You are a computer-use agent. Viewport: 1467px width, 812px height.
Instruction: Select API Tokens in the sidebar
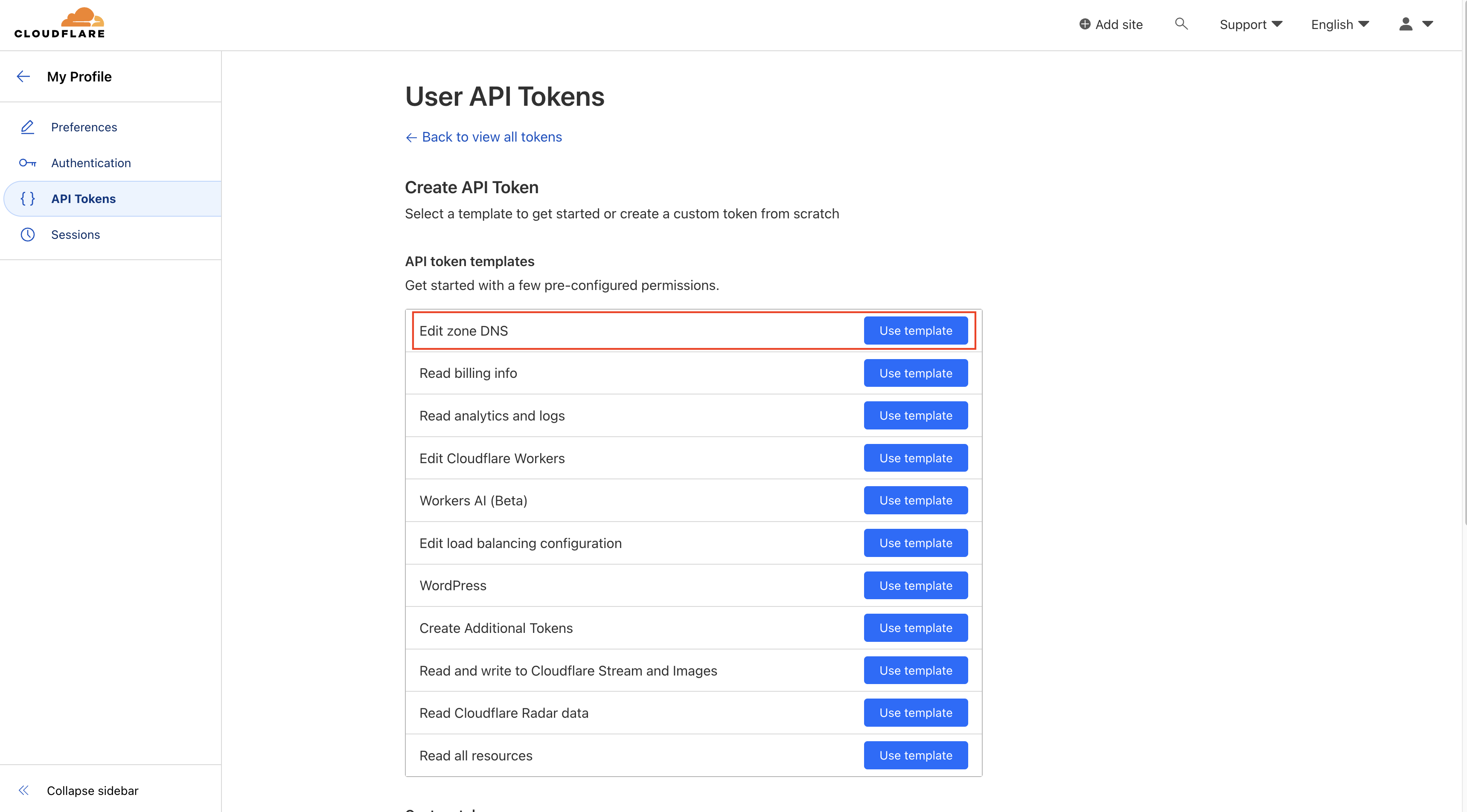112,199
